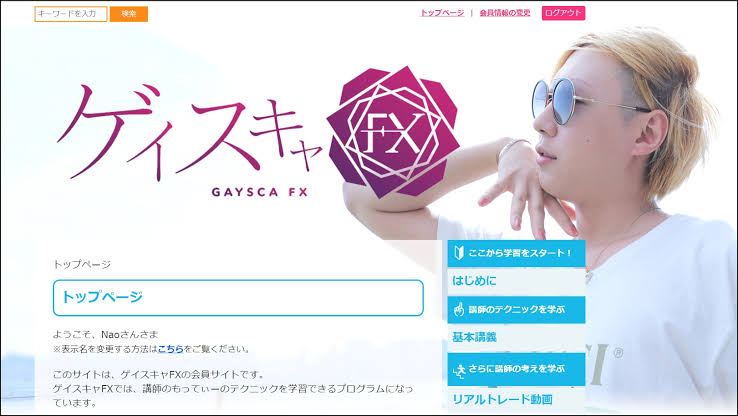The image size is (738, 416).
Task: Click the orange 検索 search button
Action: (128, 14)
